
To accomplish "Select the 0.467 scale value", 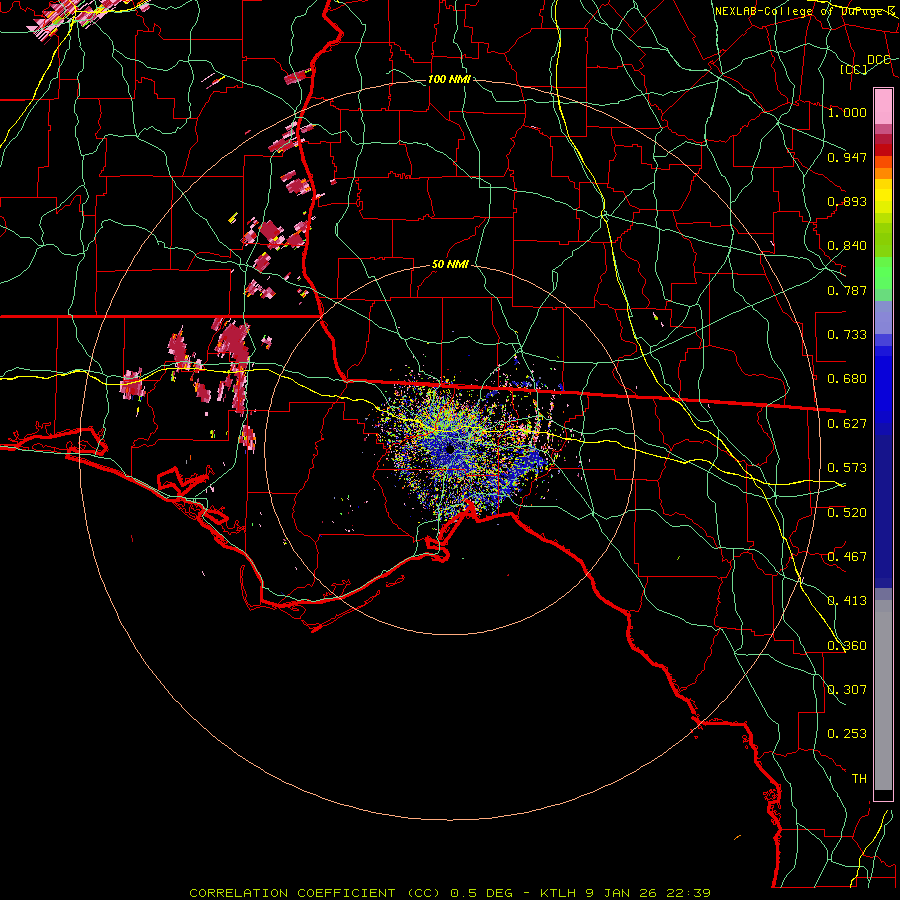I will (x=847, y=557).
